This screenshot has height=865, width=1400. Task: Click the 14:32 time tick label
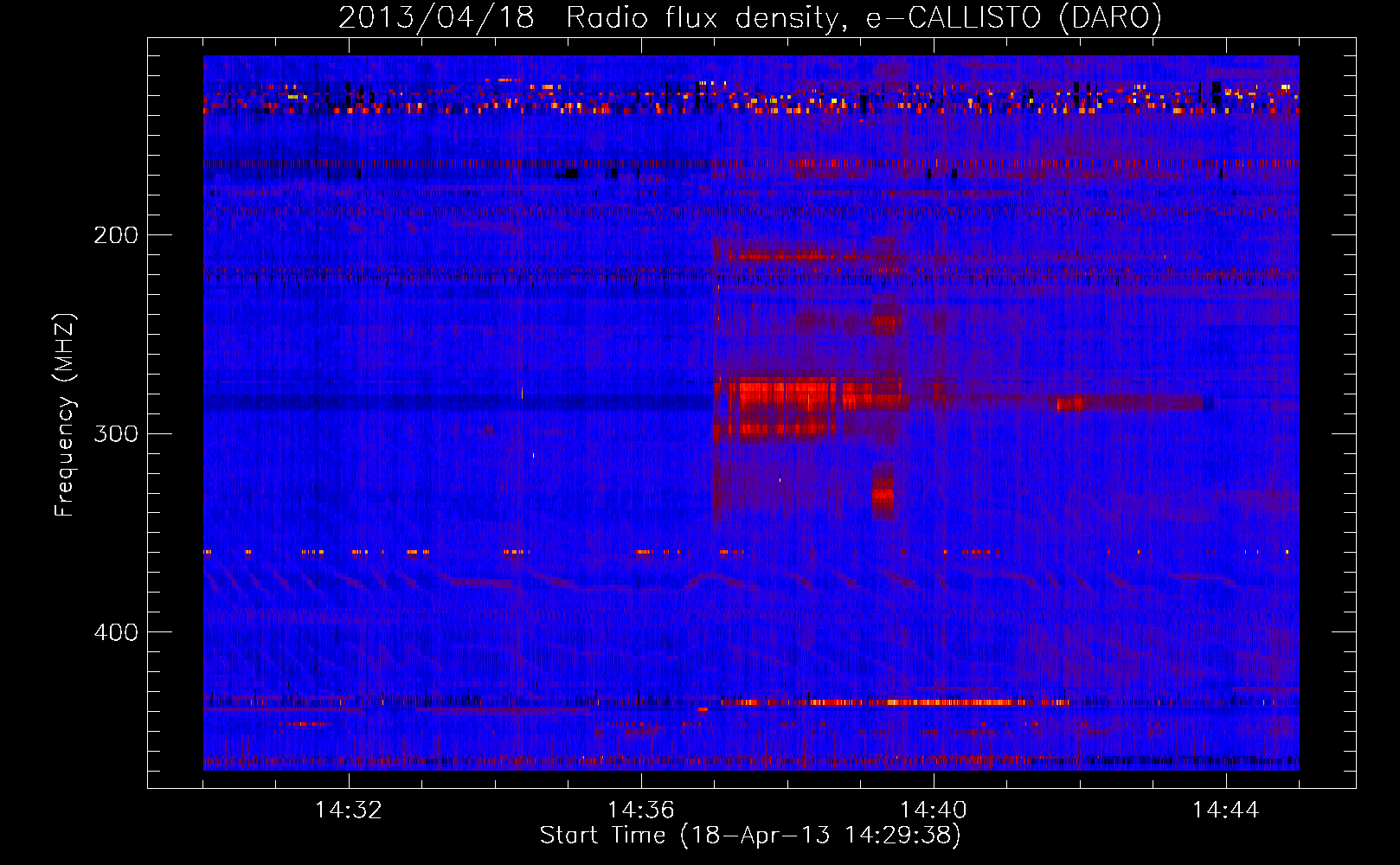[349, 811]
